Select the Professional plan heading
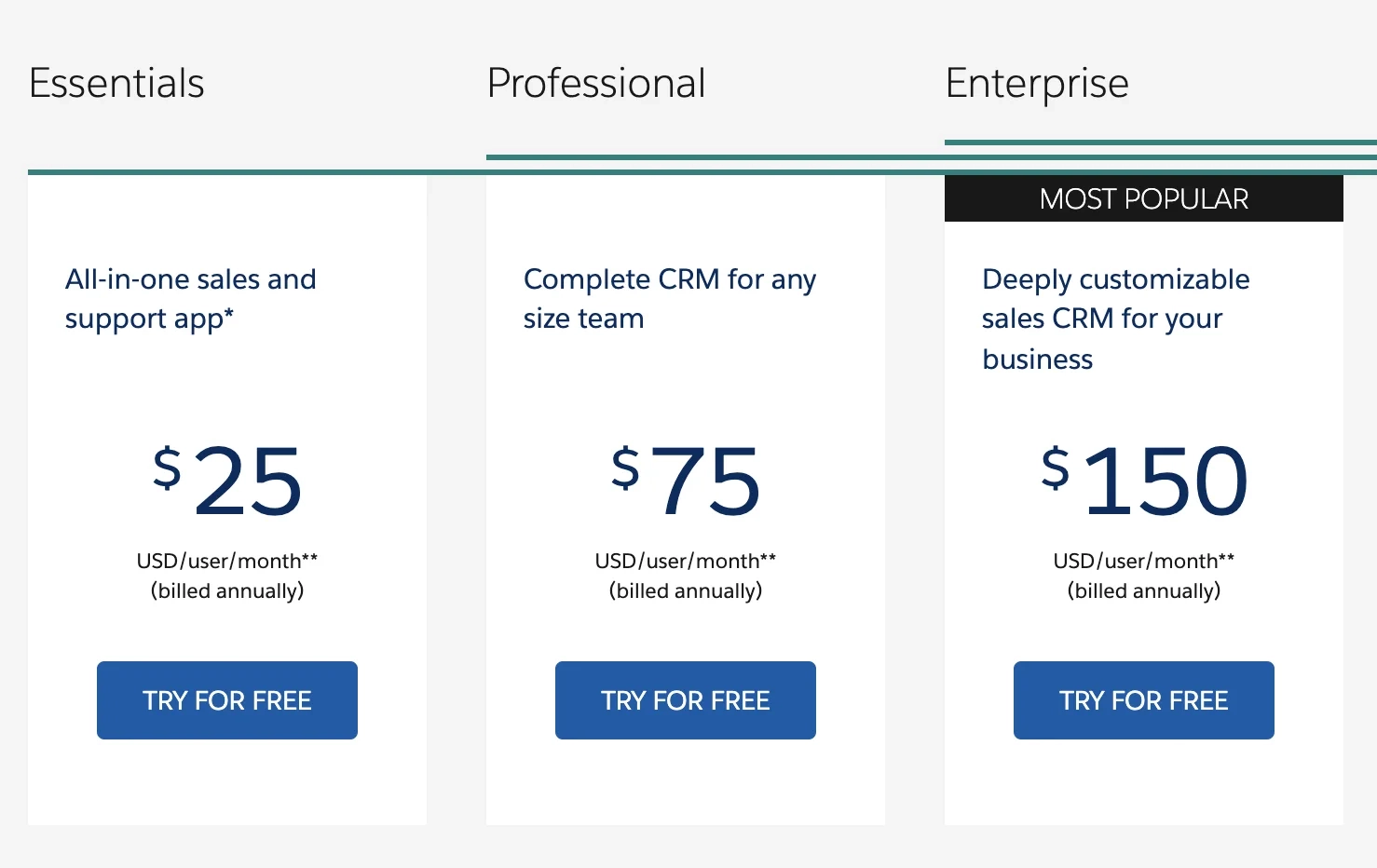1377x868 pixels. [x=595, y=84]
